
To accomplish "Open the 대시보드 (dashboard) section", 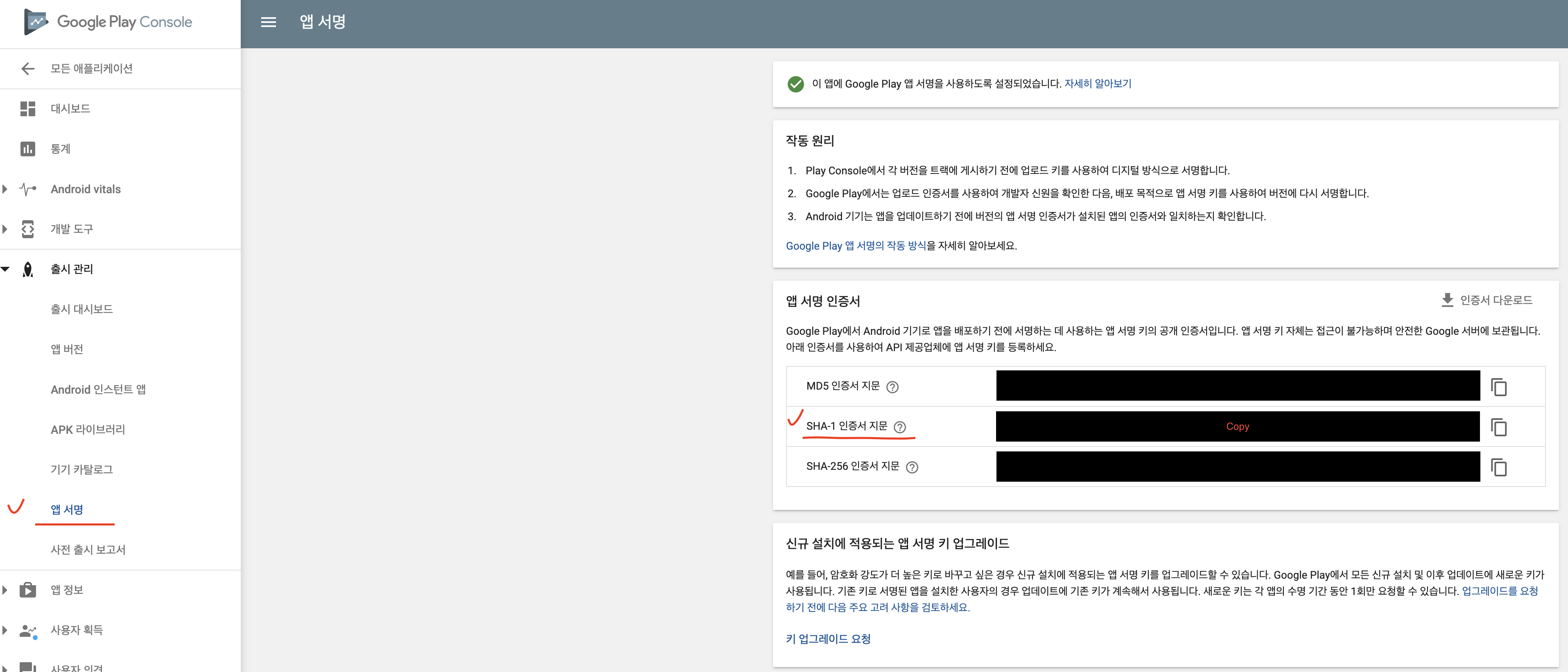I will click(x=70, y=108).
